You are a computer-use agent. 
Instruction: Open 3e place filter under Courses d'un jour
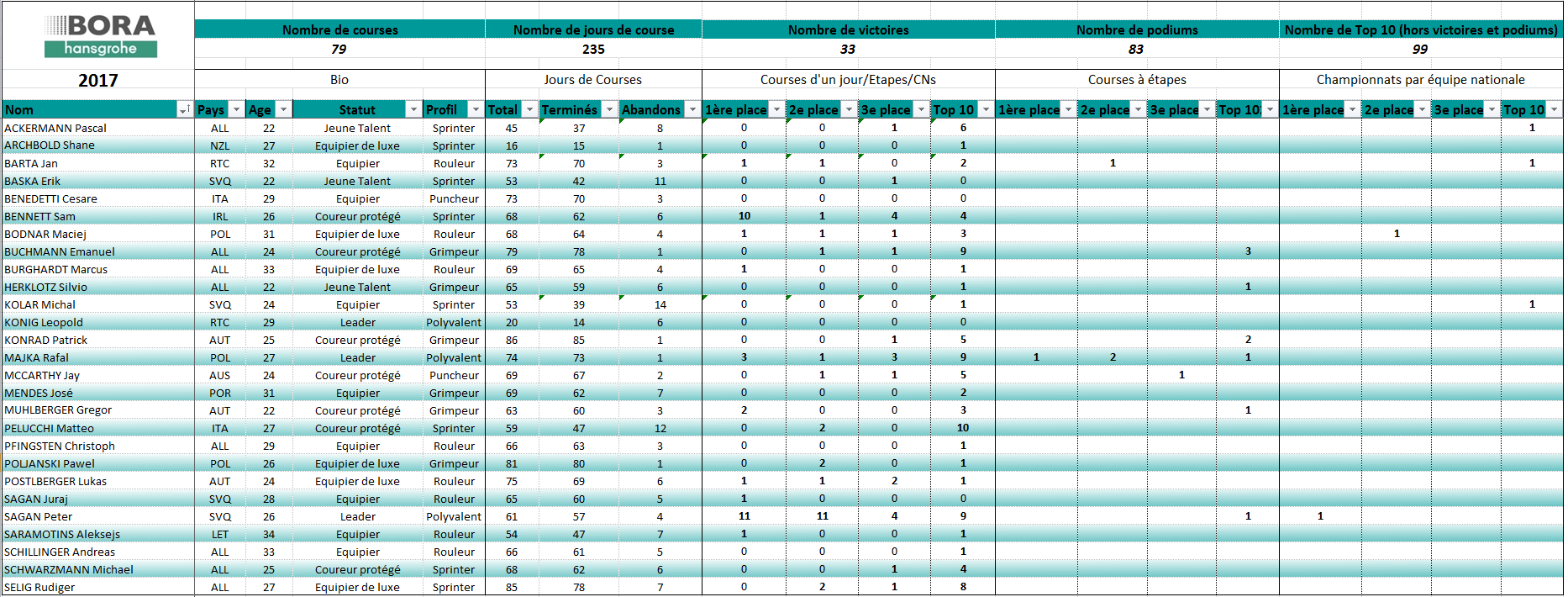[x=922, y=110]
